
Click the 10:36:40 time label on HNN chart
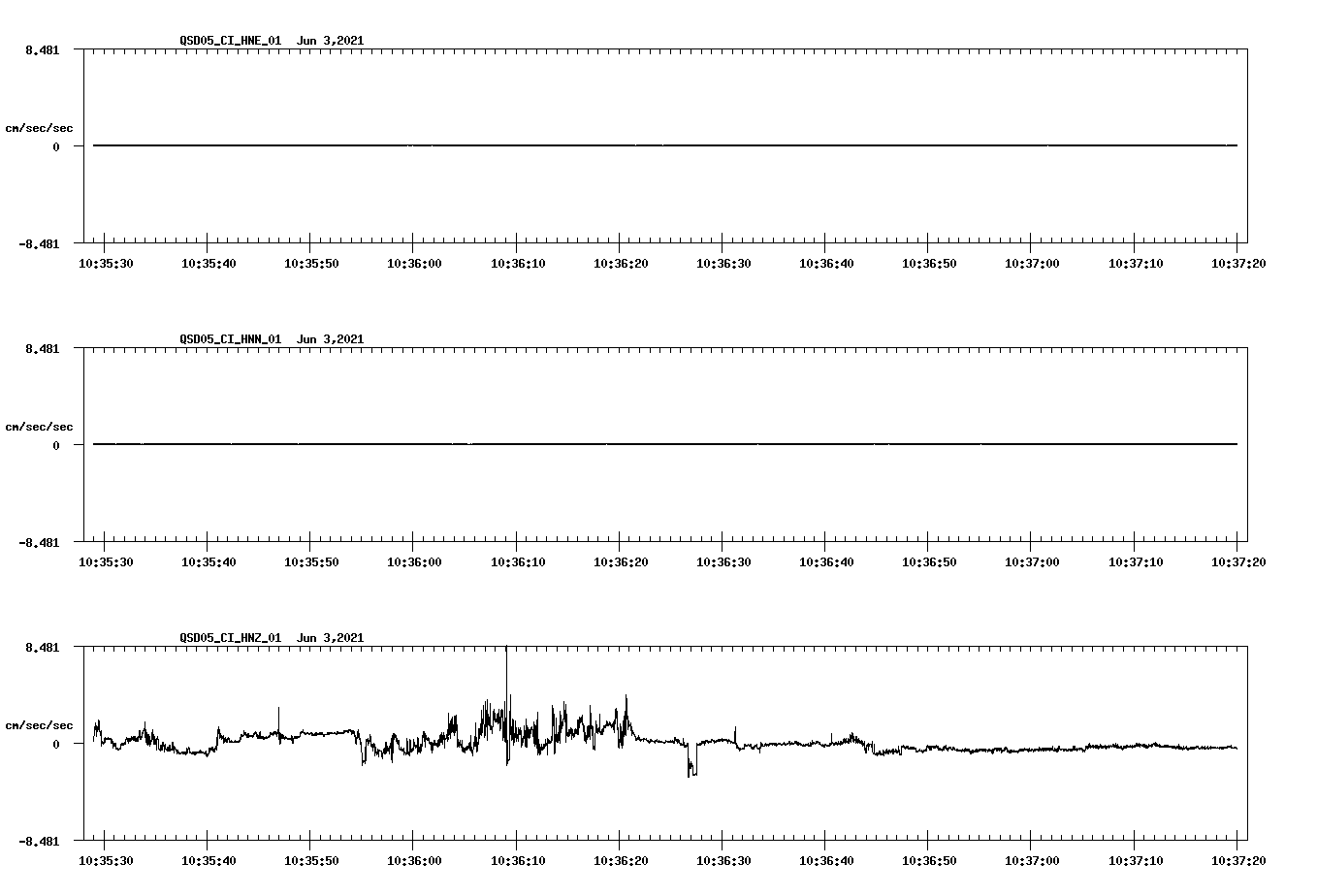coord(825,561)
